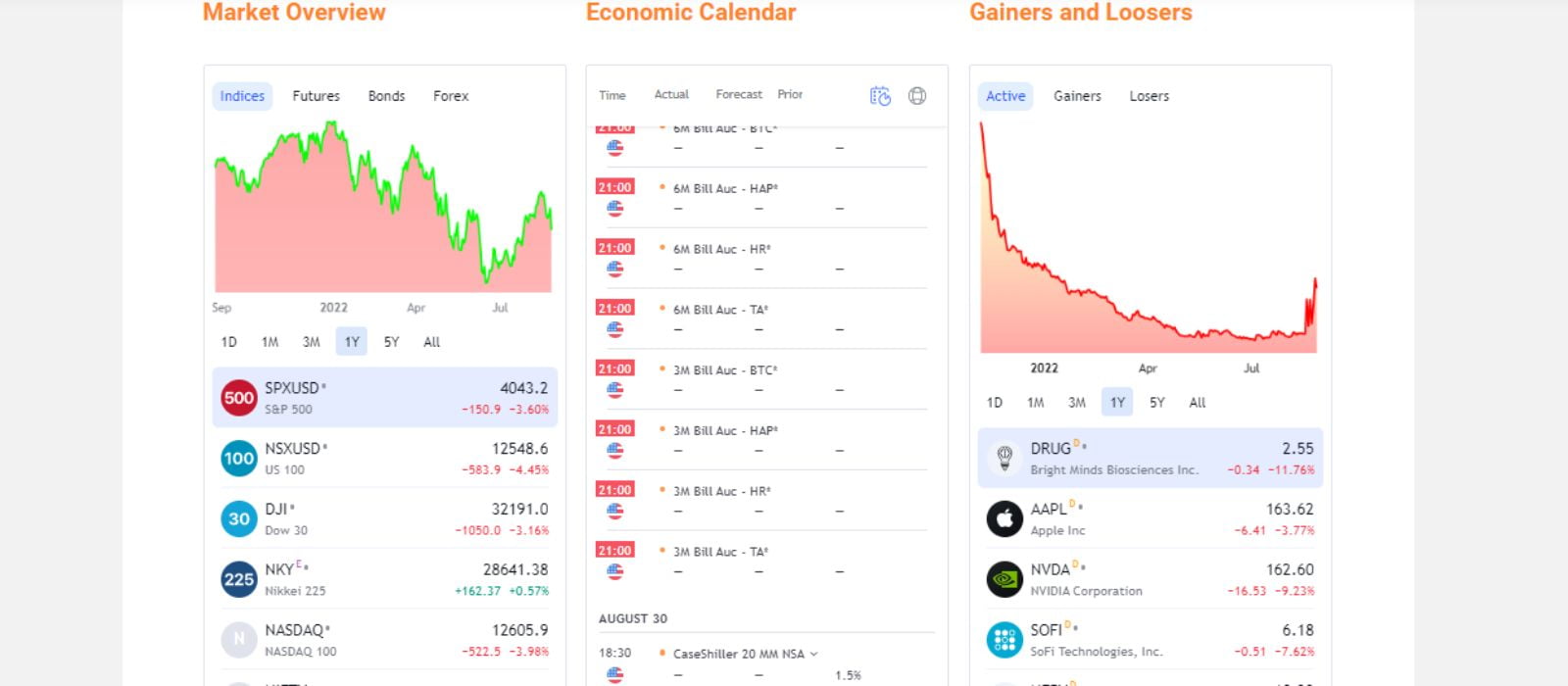Select the Losers tab
The height and width of the screenshot is (686, 1568).
coord(1149,96)
